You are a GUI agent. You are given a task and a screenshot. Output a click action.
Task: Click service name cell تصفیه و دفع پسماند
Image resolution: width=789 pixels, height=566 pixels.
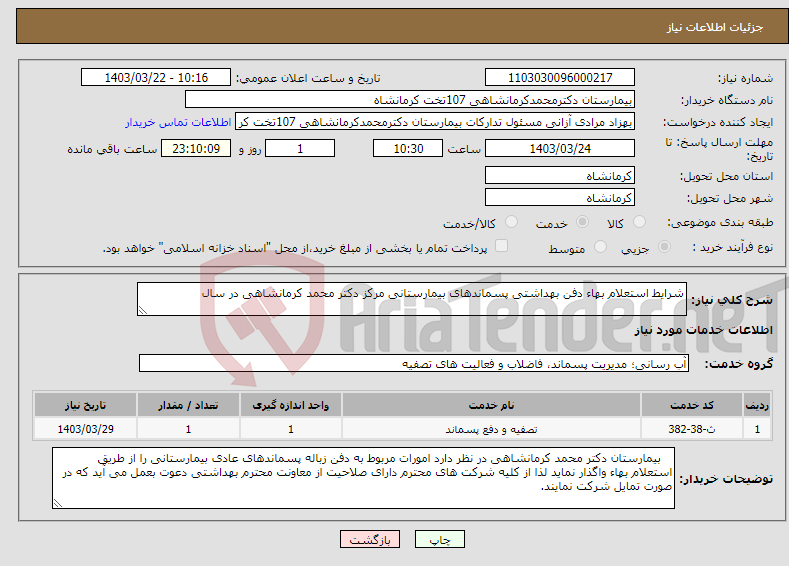coord(491,429)
